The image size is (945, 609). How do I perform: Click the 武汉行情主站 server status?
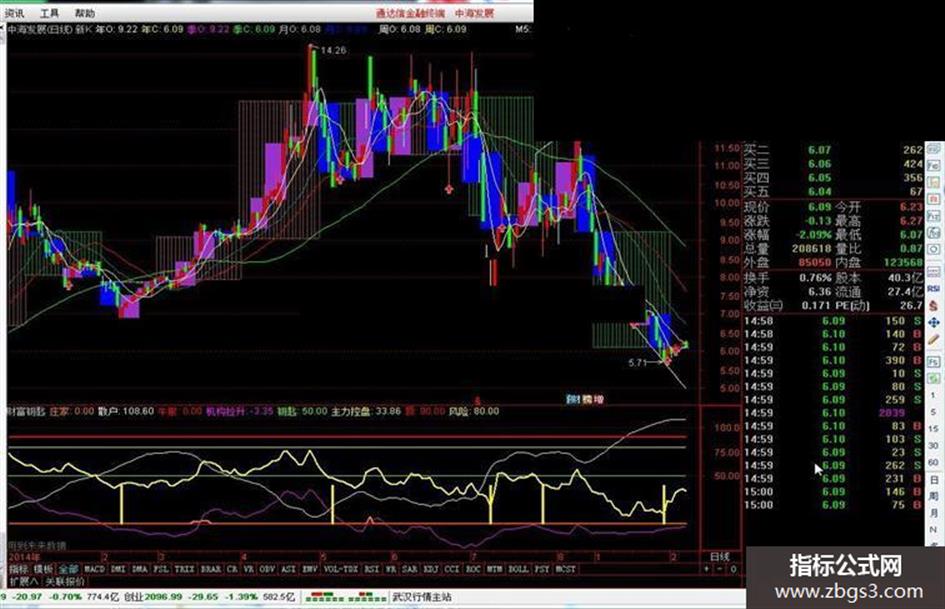click(422, 597)
